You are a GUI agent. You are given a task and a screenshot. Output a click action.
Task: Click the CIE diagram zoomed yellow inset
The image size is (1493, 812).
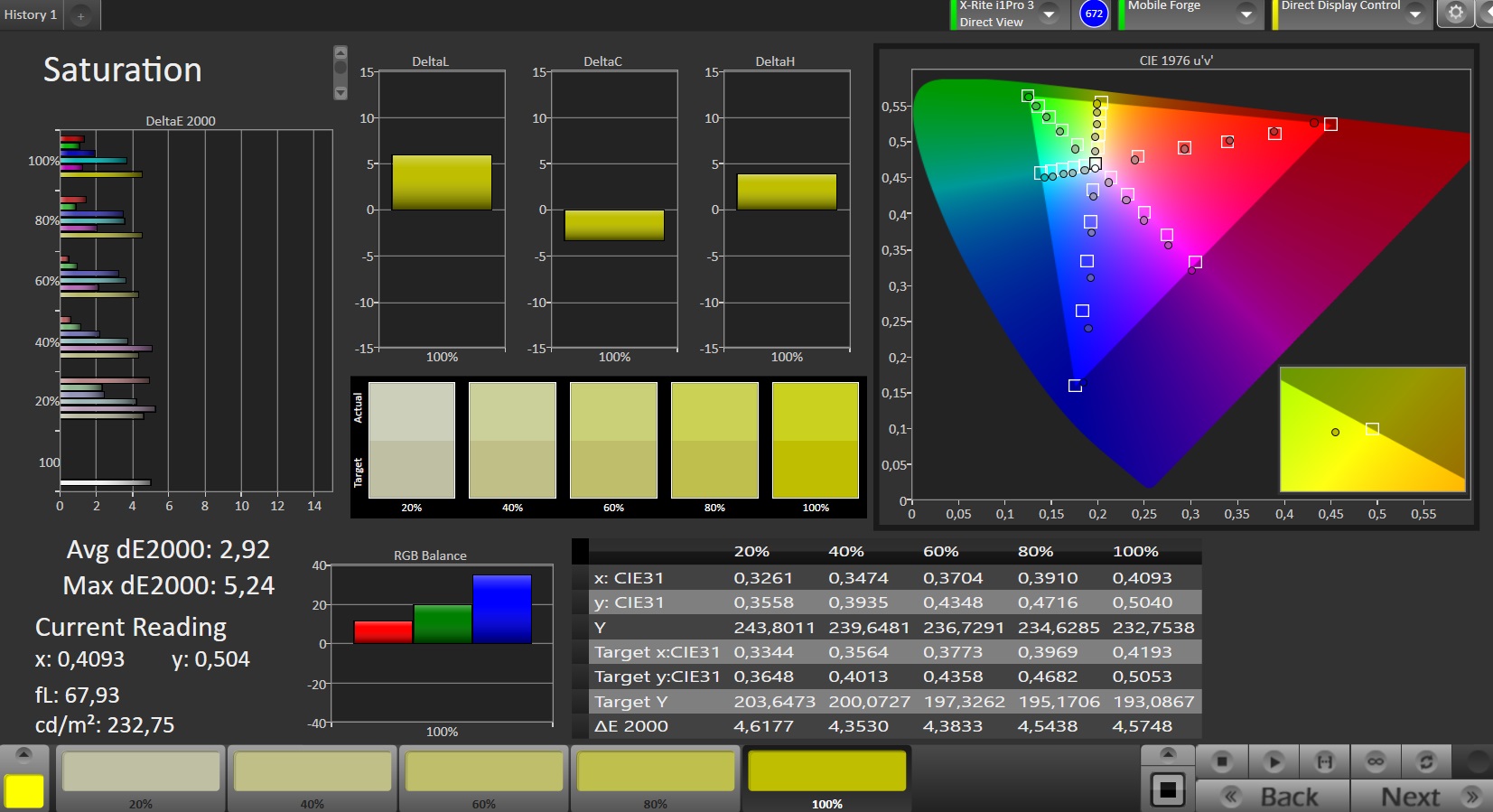pyautogui.click(x=1373, y=429)
